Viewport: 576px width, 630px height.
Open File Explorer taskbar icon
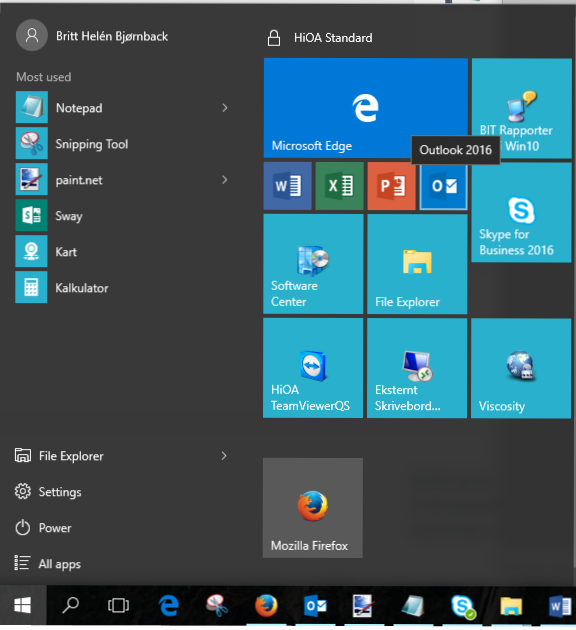pos(511,606)
